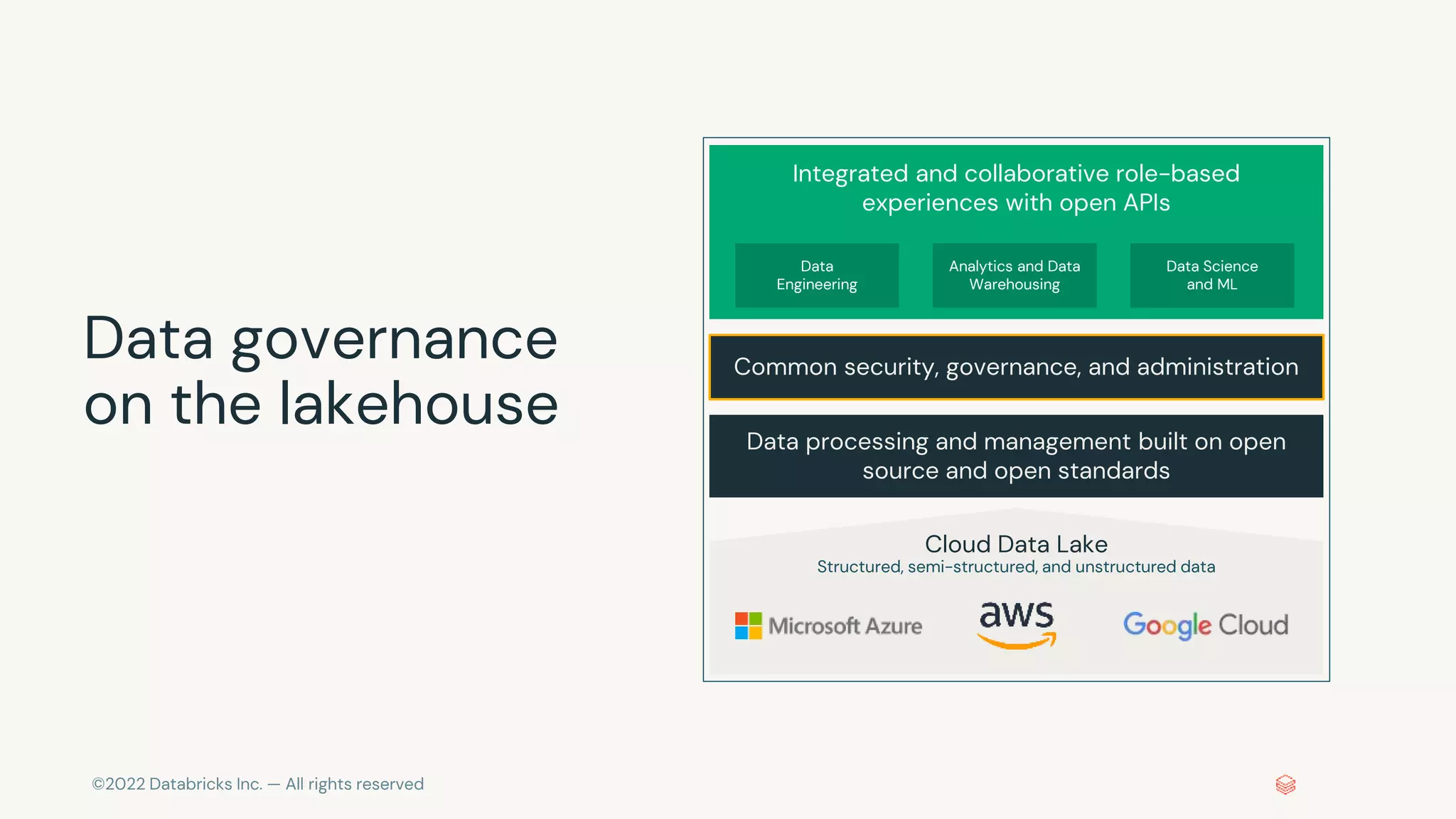Click the slide title 'Data governance on the lakehouse'
Image resolution: width=1456 pixels, height=819 pixels.
tap(321, 370)
